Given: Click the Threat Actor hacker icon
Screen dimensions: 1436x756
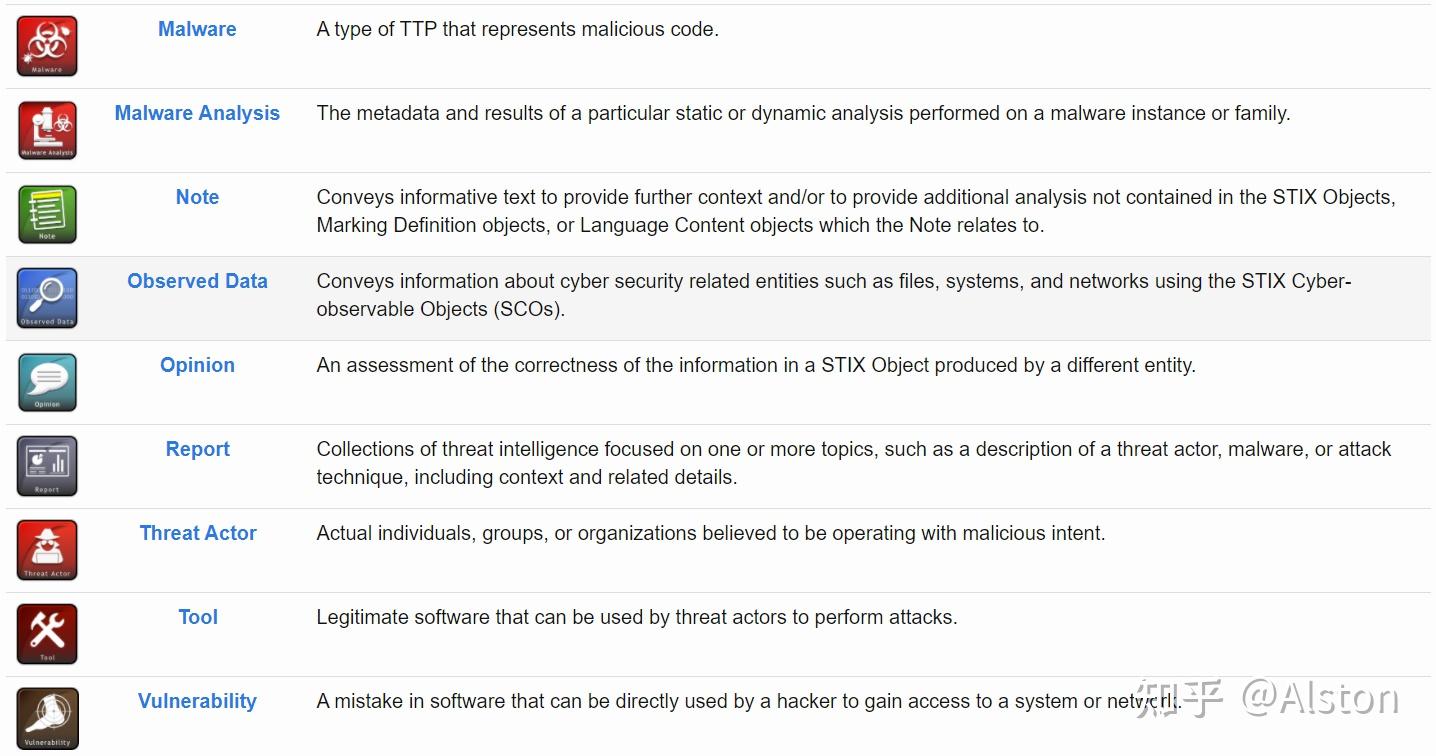Looking at the screenshot, I should pyautogui.click(x=47, y=550).
